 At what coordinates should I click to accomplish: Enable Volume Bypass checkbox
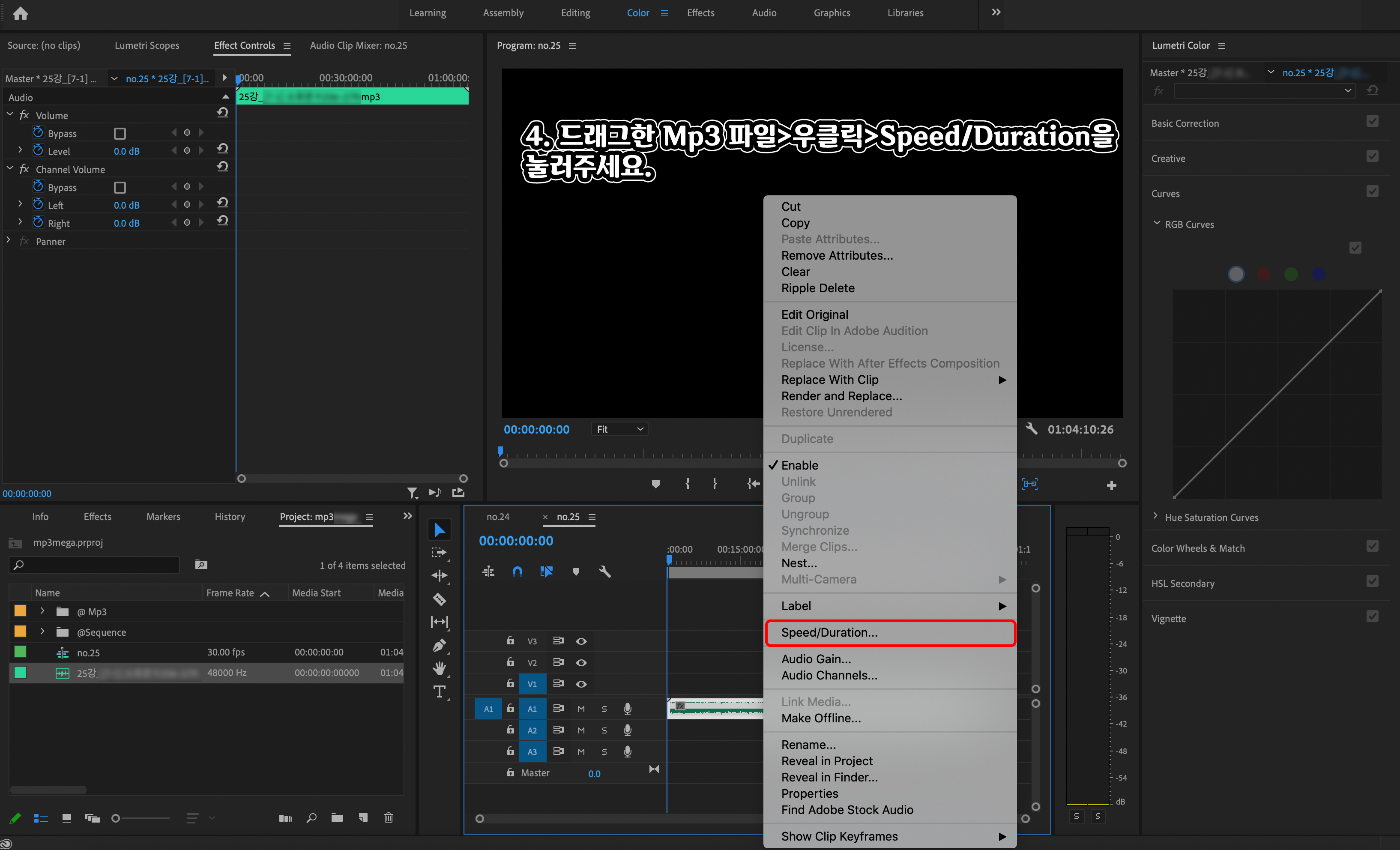[x=120, y=134]
